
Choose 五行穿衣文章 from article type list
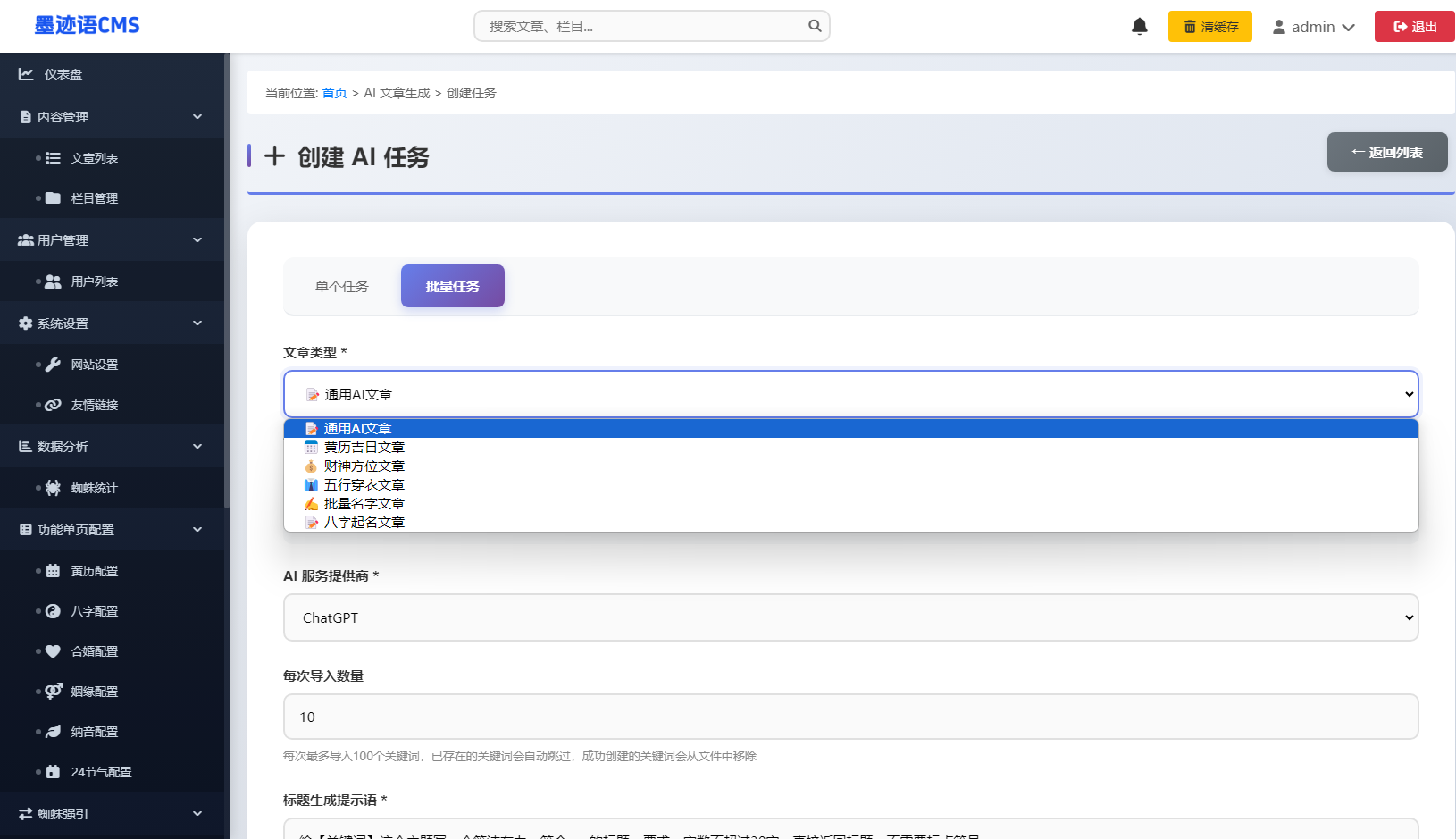[x=364, y=485]
